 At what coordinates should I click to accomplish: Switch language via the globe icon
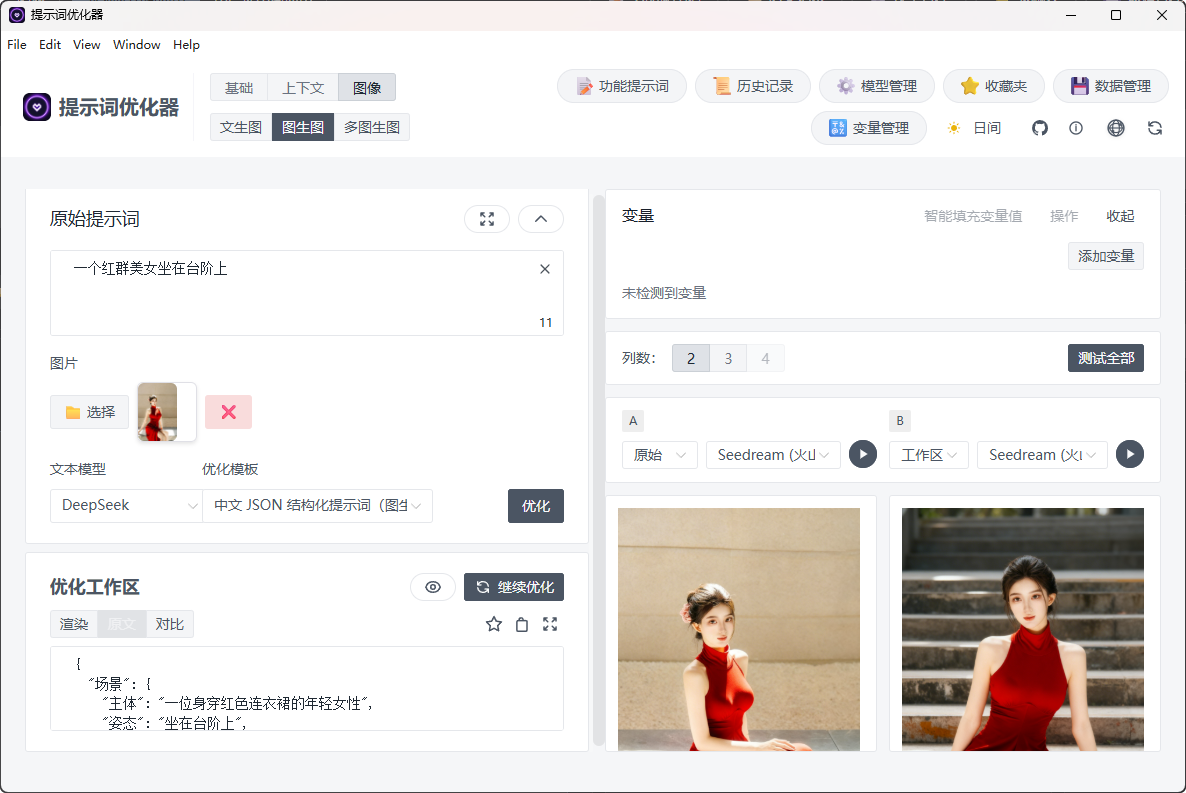[x=1116, y=128]
